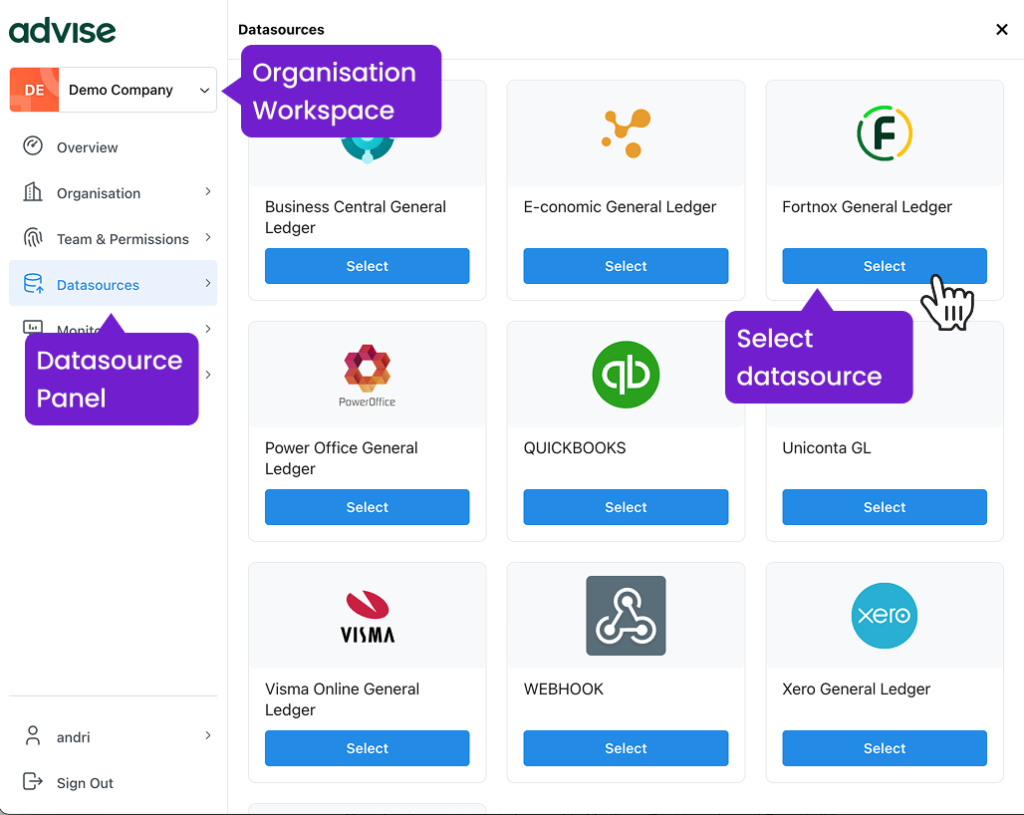Click the Xero datasource icon
This screenshot has width=1024, height=815.
tap(884, 616)
